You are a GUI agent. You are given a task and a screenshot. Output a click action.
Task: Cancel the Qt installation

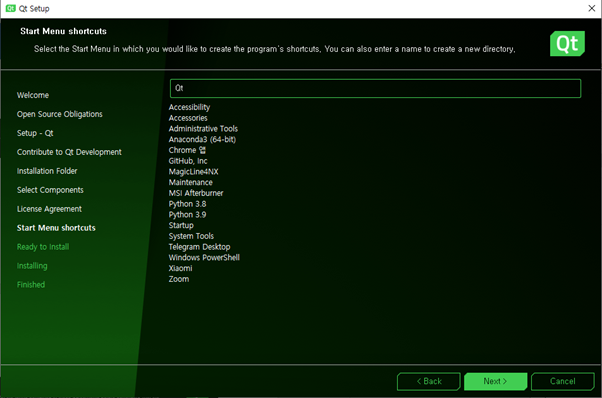point(562,381)
